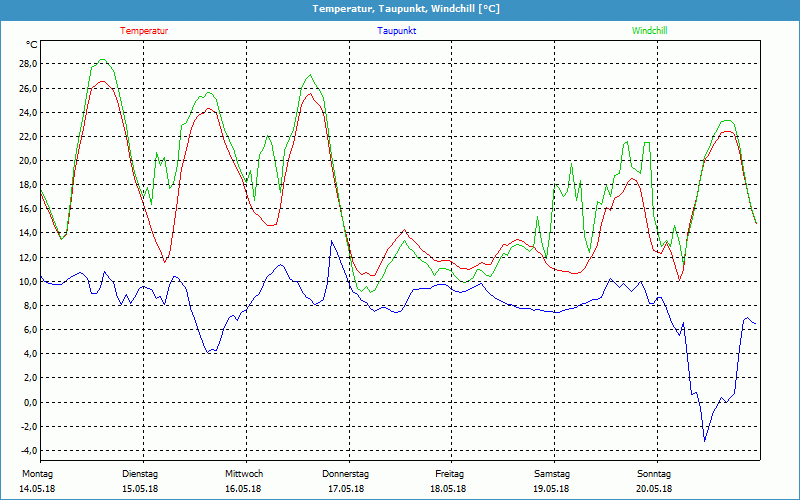The height and width of the screenshot is (500, 800).
Task: Click the 15.05.18 date label
Action: click(x=140, y=489)
